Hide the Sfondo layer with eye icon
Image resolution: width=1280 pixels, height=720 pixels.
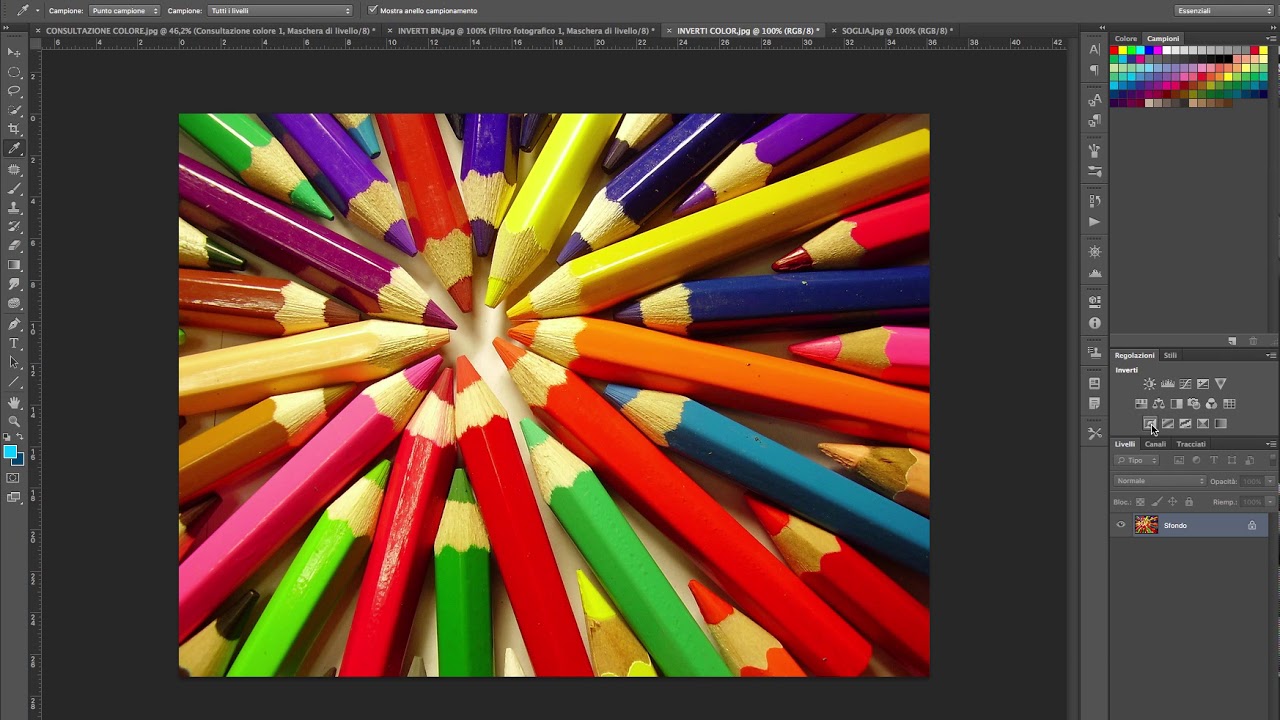[1121, 525]
